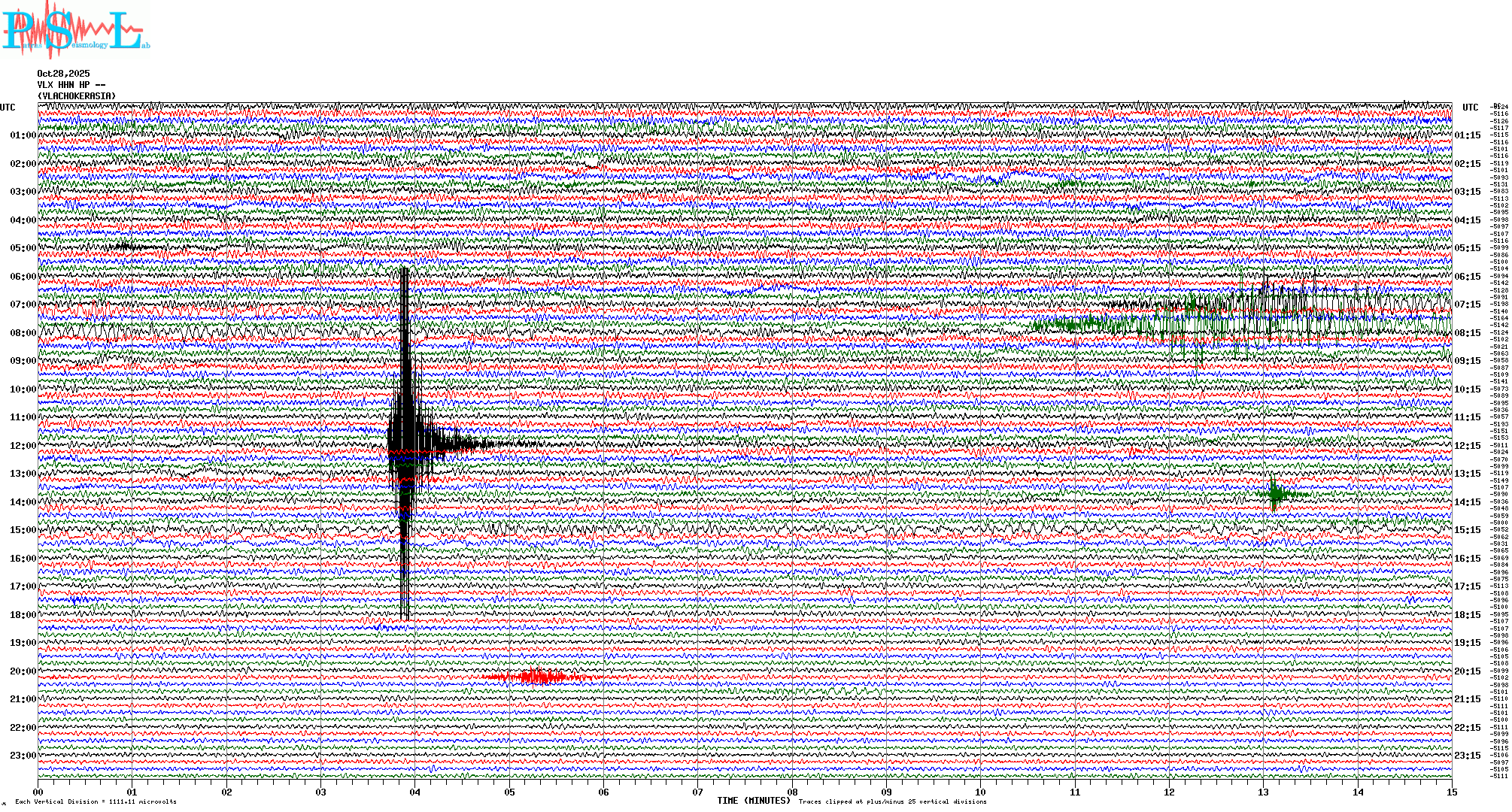Image resolution: width=1512 pixels, height=812 pixels.
Task: Click the red seismic event on the 20:00 trace
Action: click(x=536, y=677)
